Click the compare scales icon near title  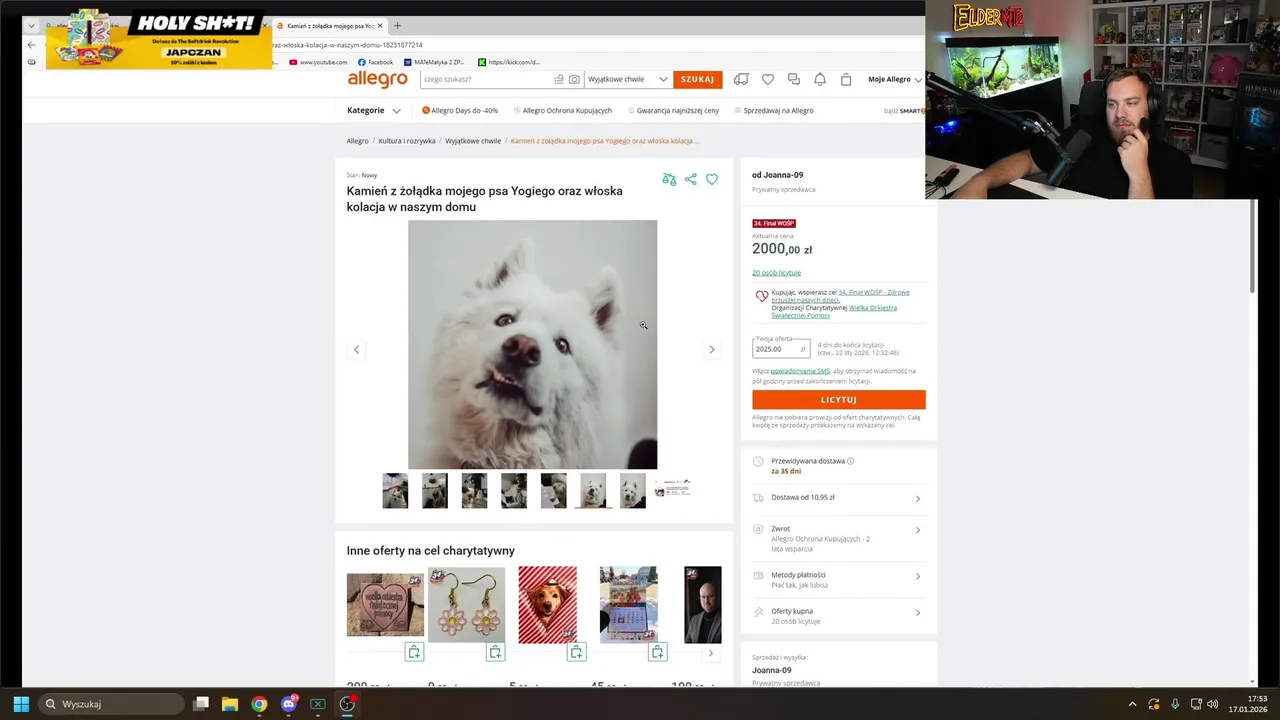(669, 179)
